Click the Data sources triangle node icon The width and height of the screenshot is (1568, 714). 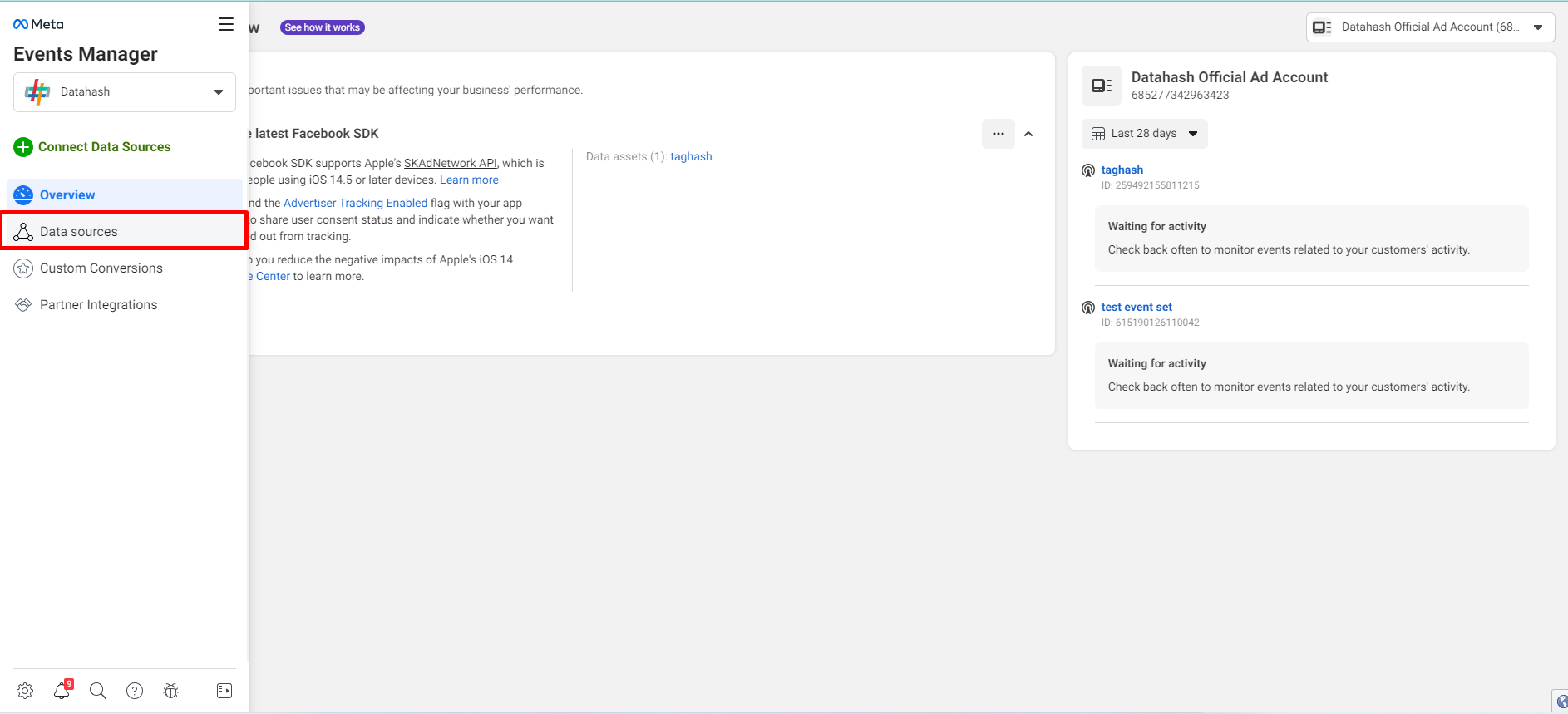click(x=23, y=231)
